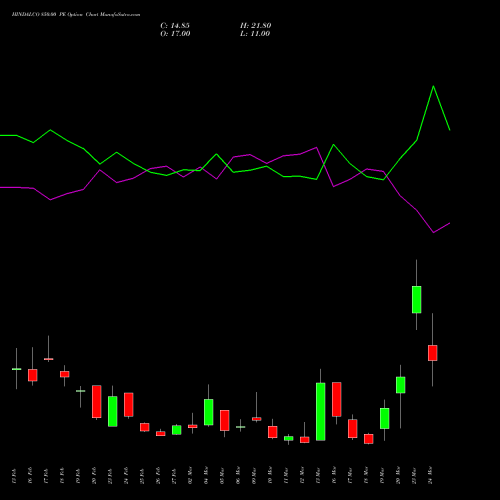
Task: Select the close value C: 14.85
Action: [175, 26]
